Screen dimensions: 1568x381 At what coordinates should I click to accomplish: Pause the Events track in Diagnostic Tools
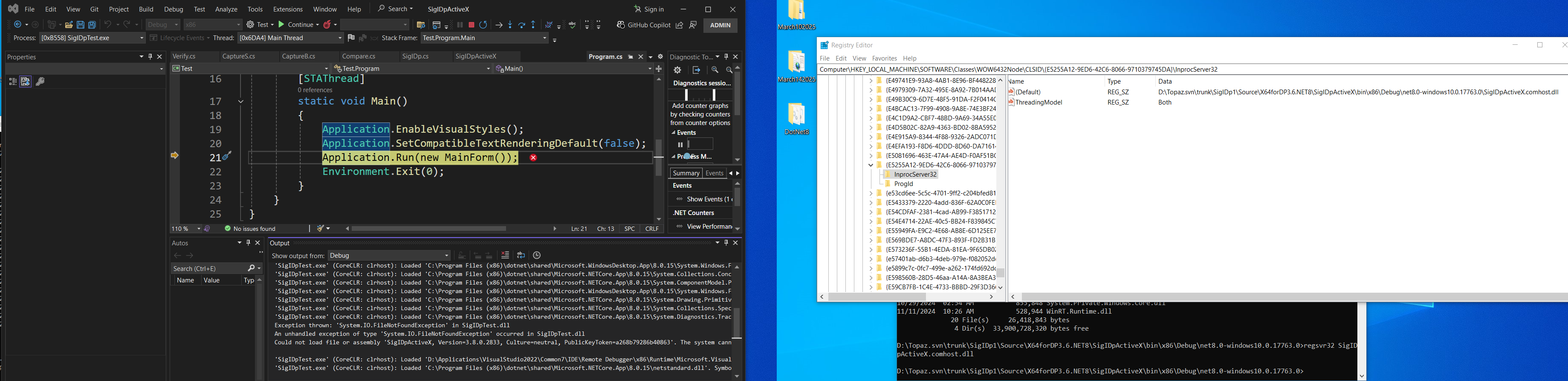coord(680,145)
